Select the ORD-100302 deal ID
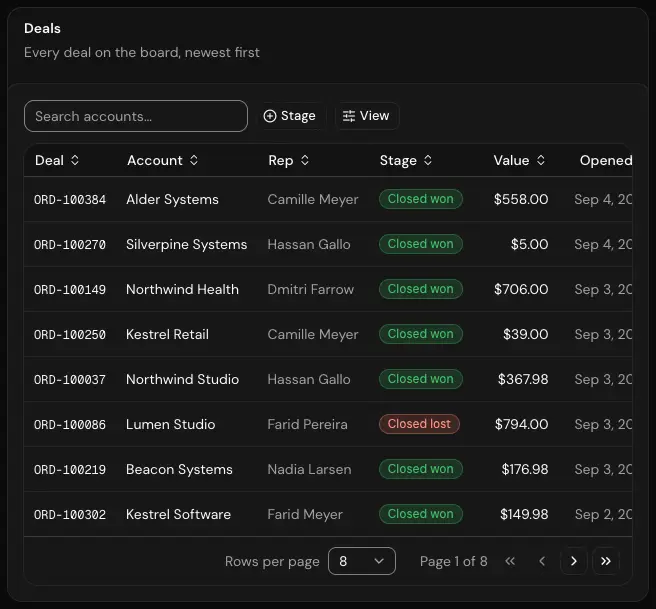This screenshot has width=656, height=609. point(70,514)
